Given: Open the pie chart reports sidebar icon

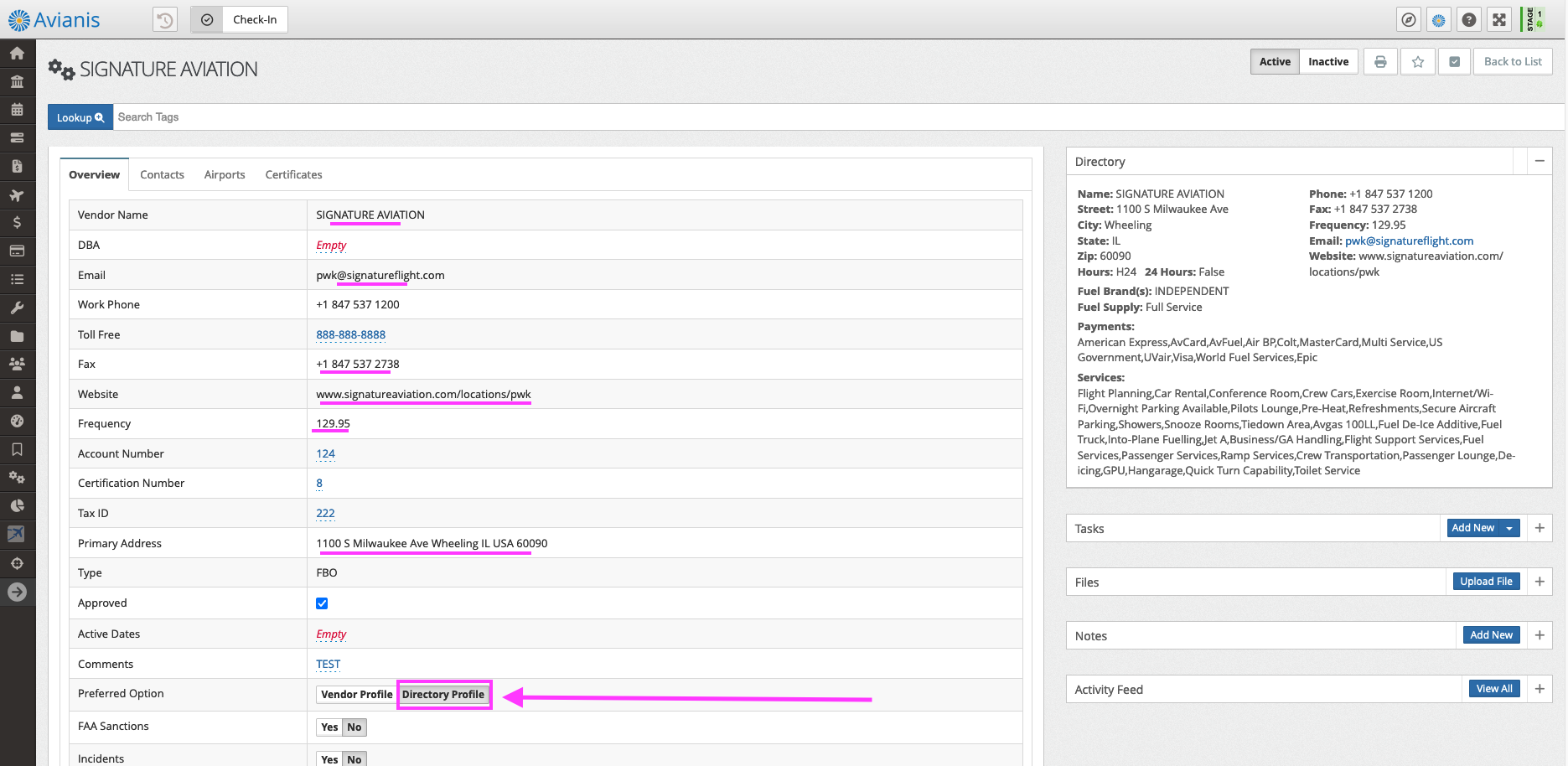Looking at the screenshot, I should pos(17,505).
